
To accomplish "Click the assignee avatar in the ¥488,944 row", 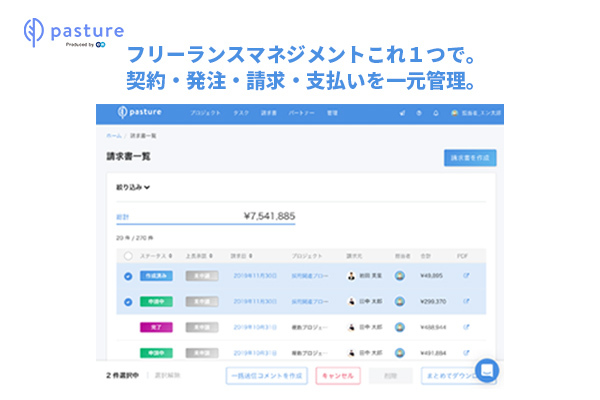I will coord(400,327).
